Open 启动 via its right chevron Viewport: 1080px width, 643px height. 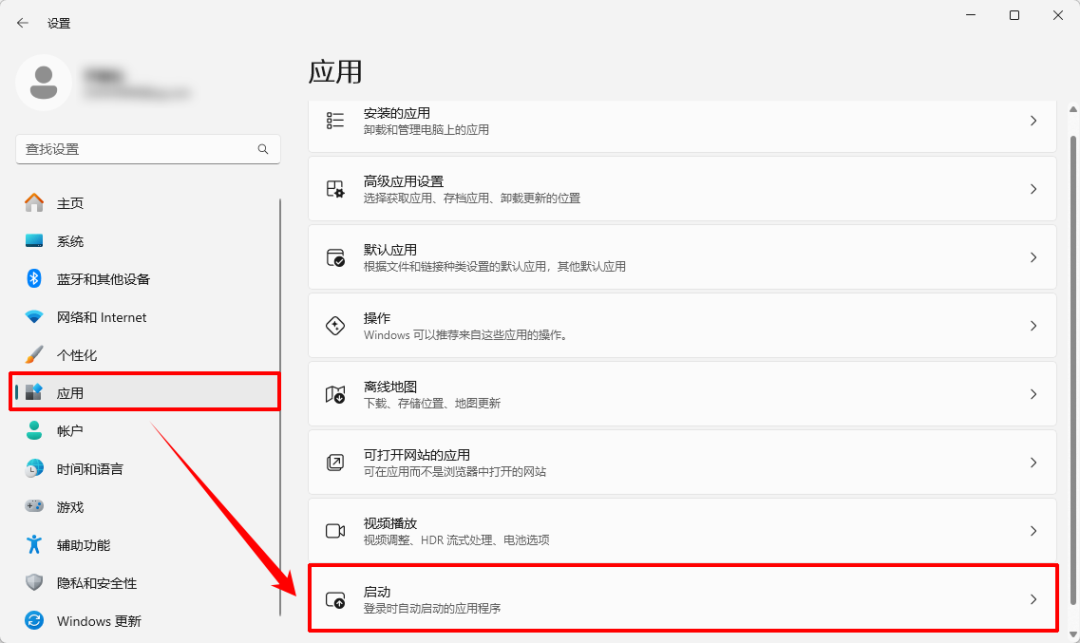click(1033, 599)
